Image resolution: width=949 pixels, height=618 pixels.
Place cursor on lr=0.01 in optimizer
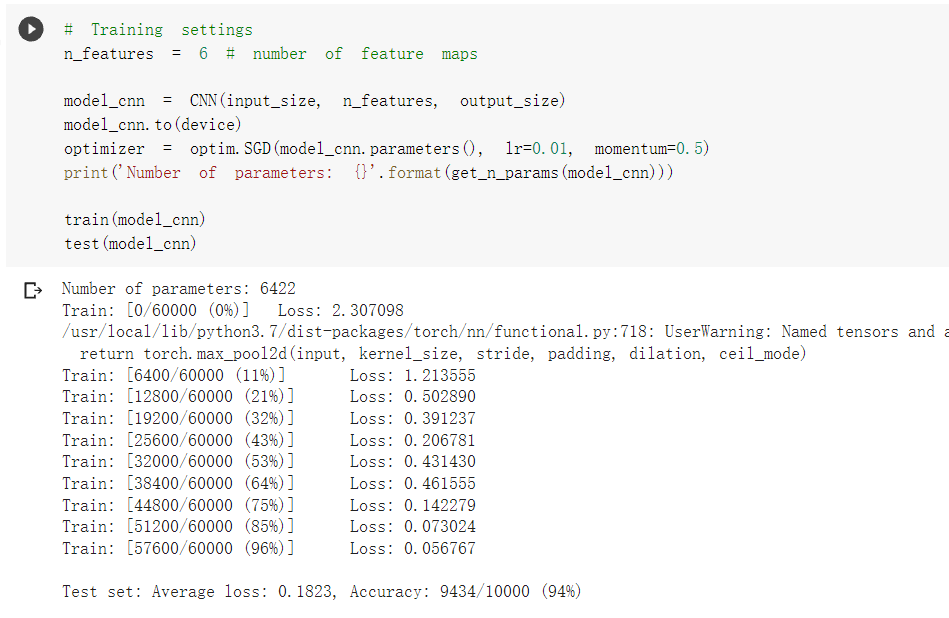coord(538,149)
